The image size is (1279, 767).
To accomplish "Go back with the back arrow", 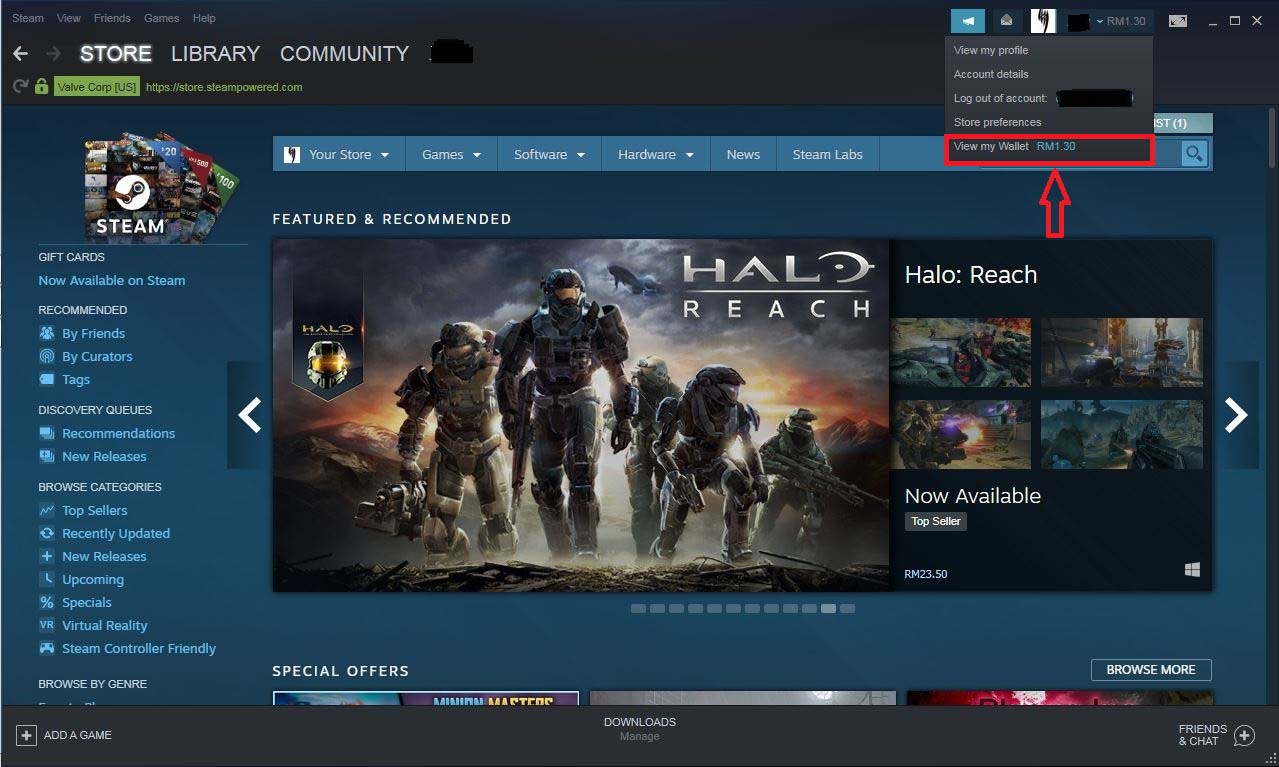I will (20, 54).
